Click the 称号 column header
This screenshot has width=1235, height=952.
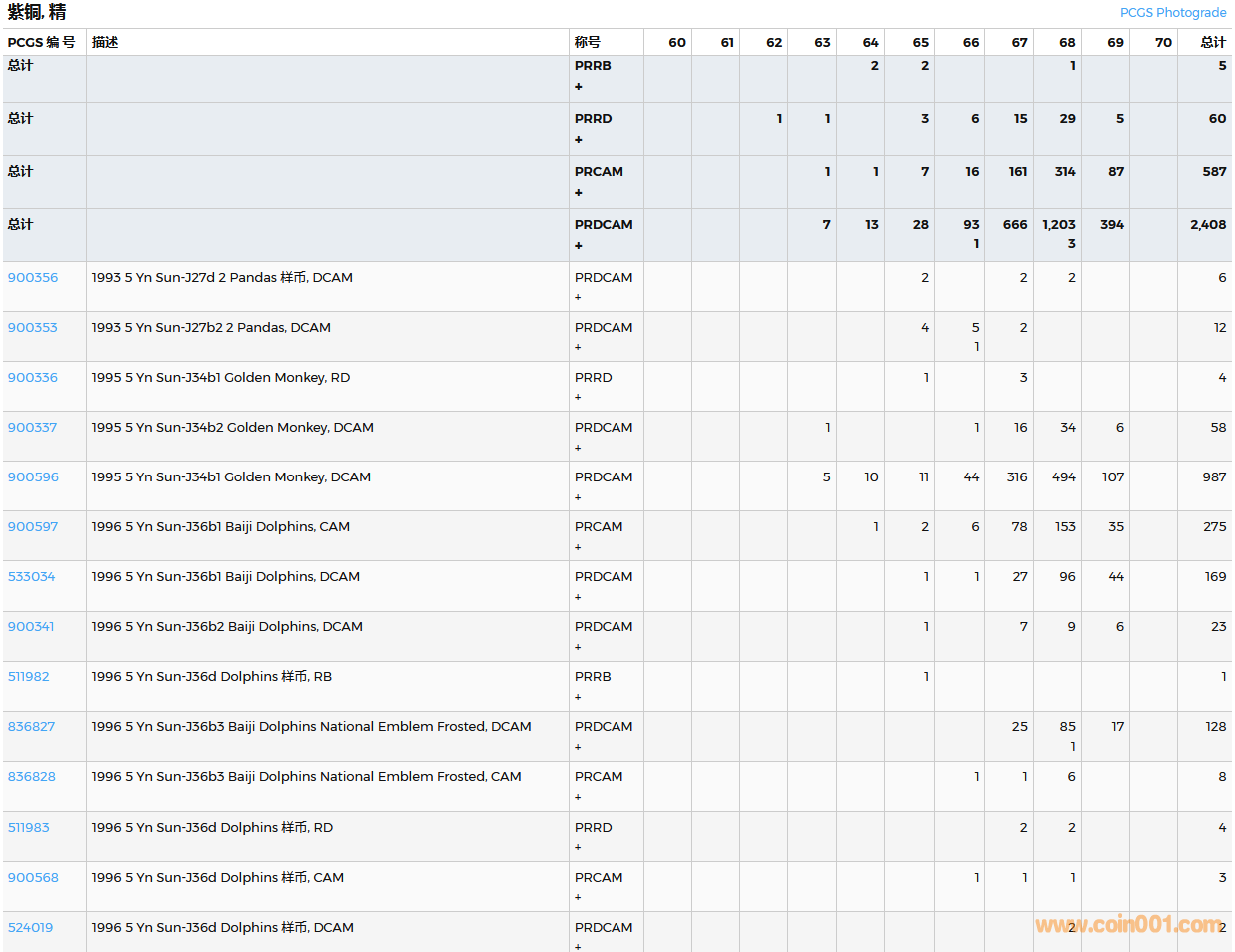(588, 42)
